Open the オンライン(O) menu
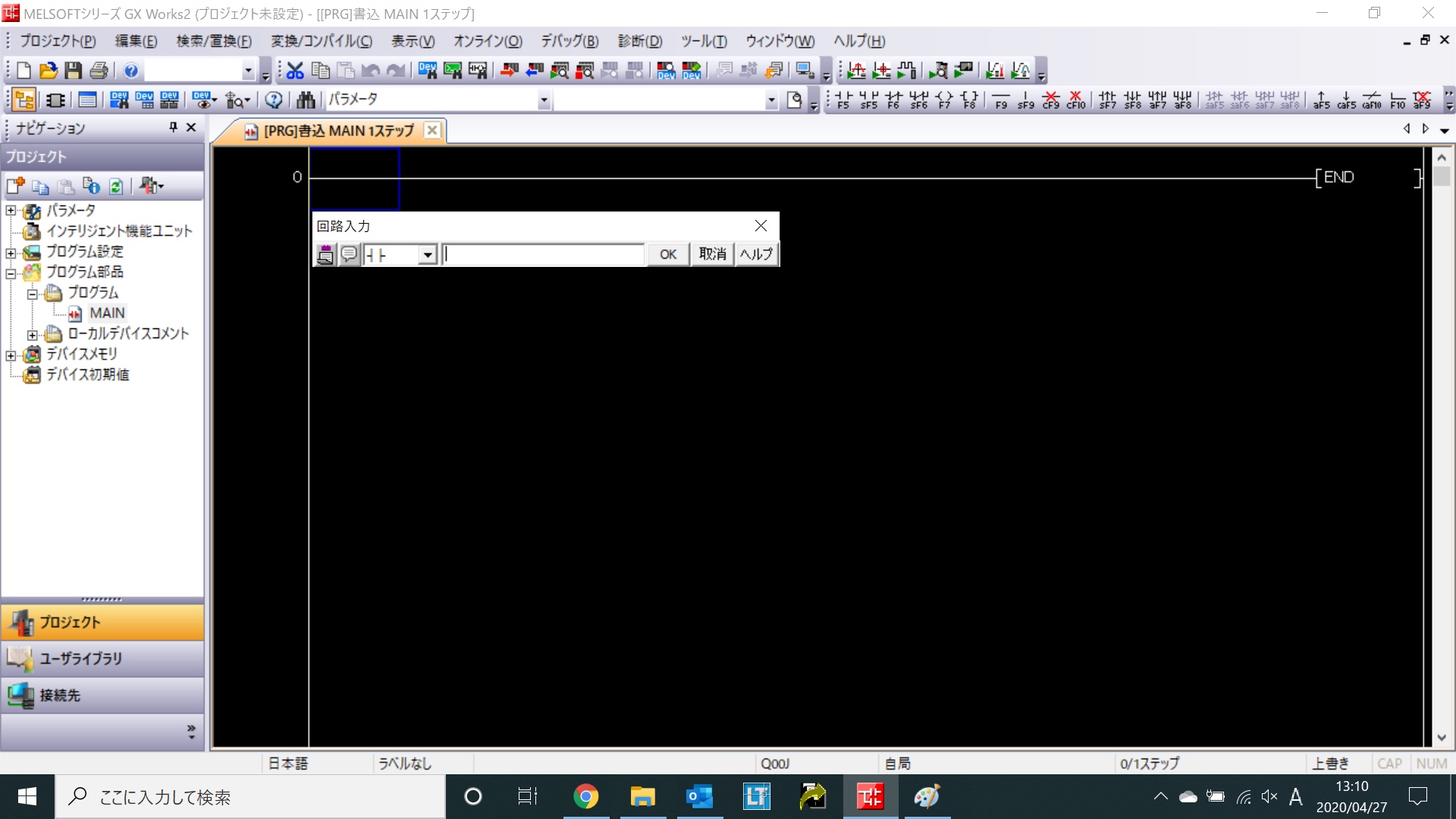The height and width of the screenshot is (819, 1456). (488, 41)
